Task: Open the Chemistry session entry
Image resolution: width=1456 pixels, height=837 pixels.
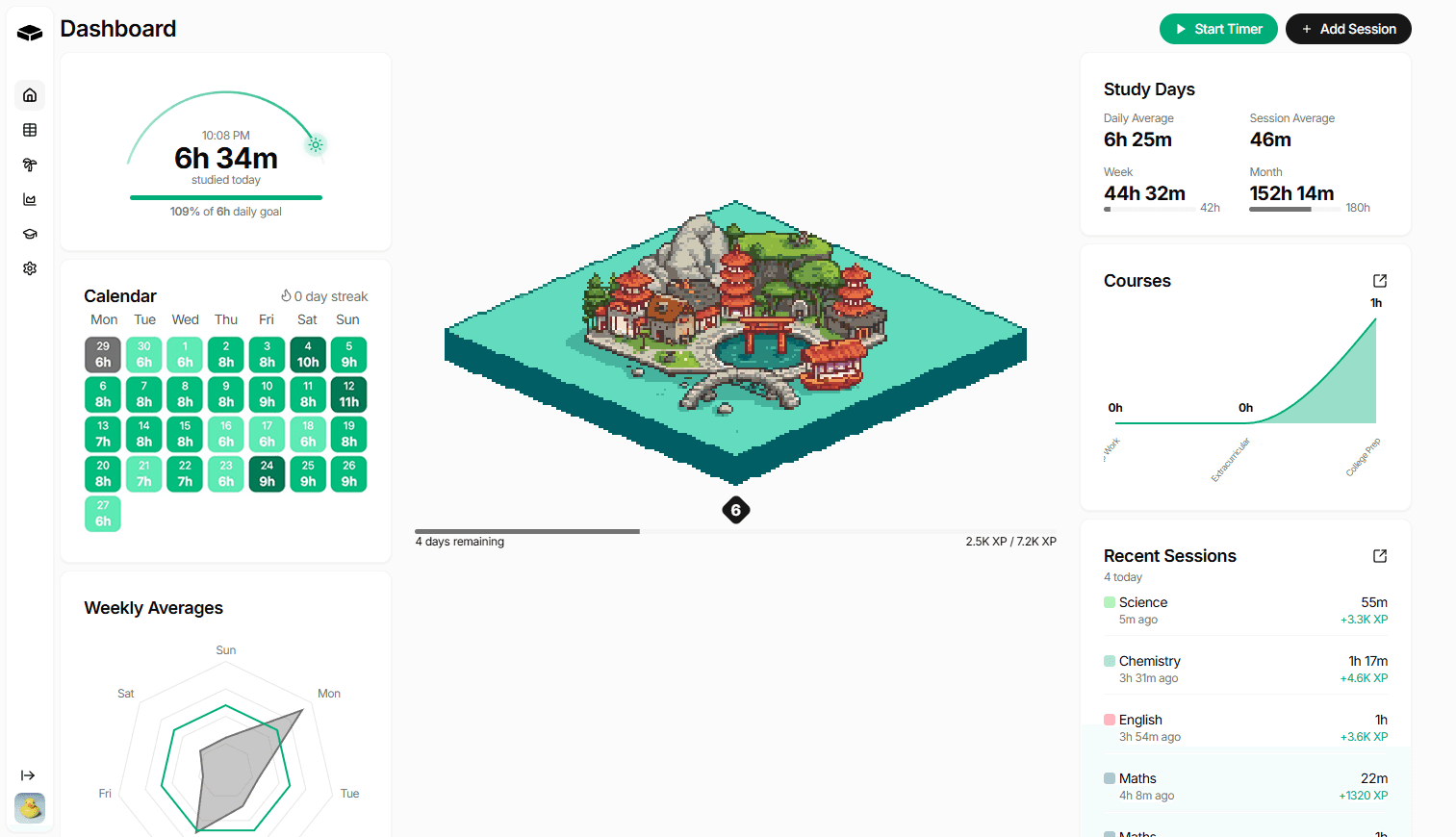Action: [x=1245, y=669]
